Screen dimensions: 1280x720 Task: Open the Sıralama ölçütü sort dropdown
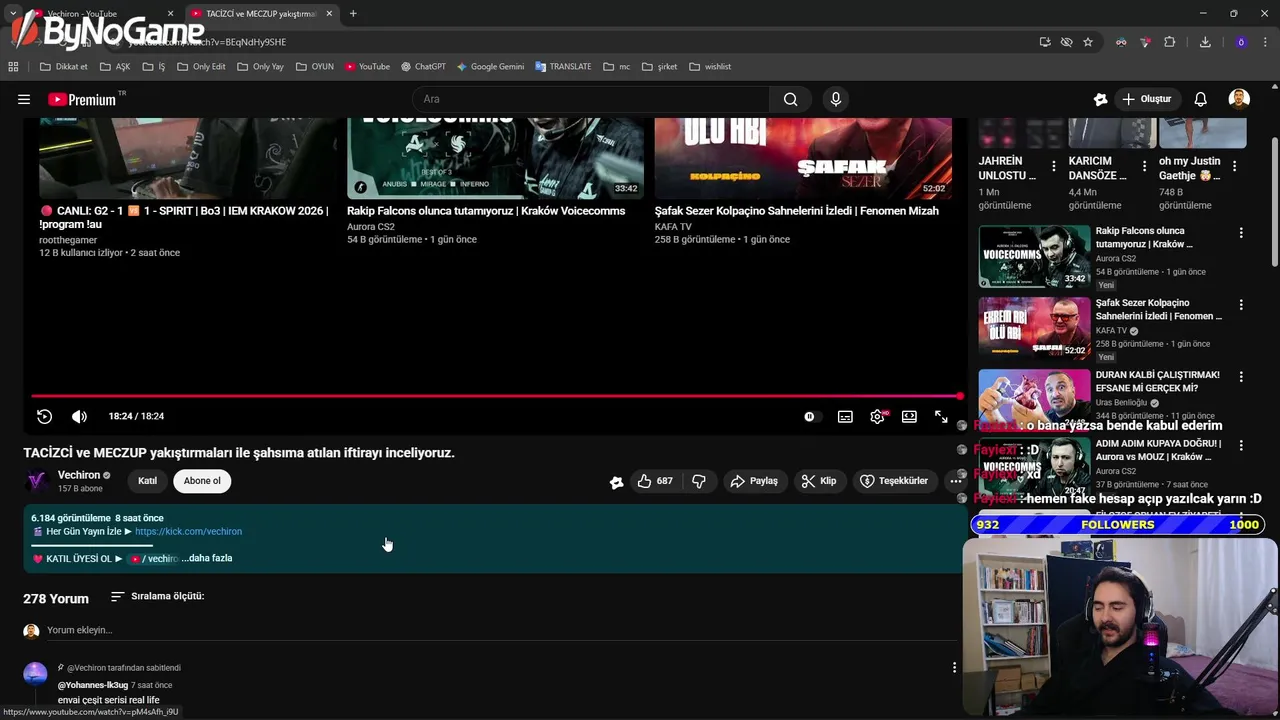point(157,596)
